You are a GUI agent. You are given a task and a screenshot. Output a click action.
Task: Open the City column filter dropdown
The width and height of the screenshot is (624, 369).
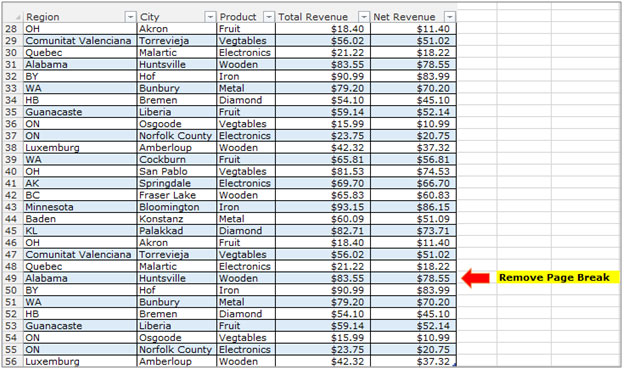pyautogui.click(x=210, y=17)
